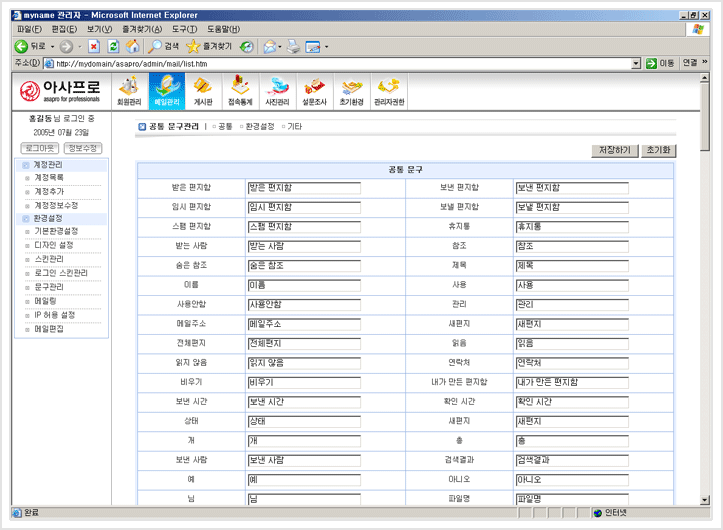
Task: Open the 게시판 board icon
Action: coord(203,91)
